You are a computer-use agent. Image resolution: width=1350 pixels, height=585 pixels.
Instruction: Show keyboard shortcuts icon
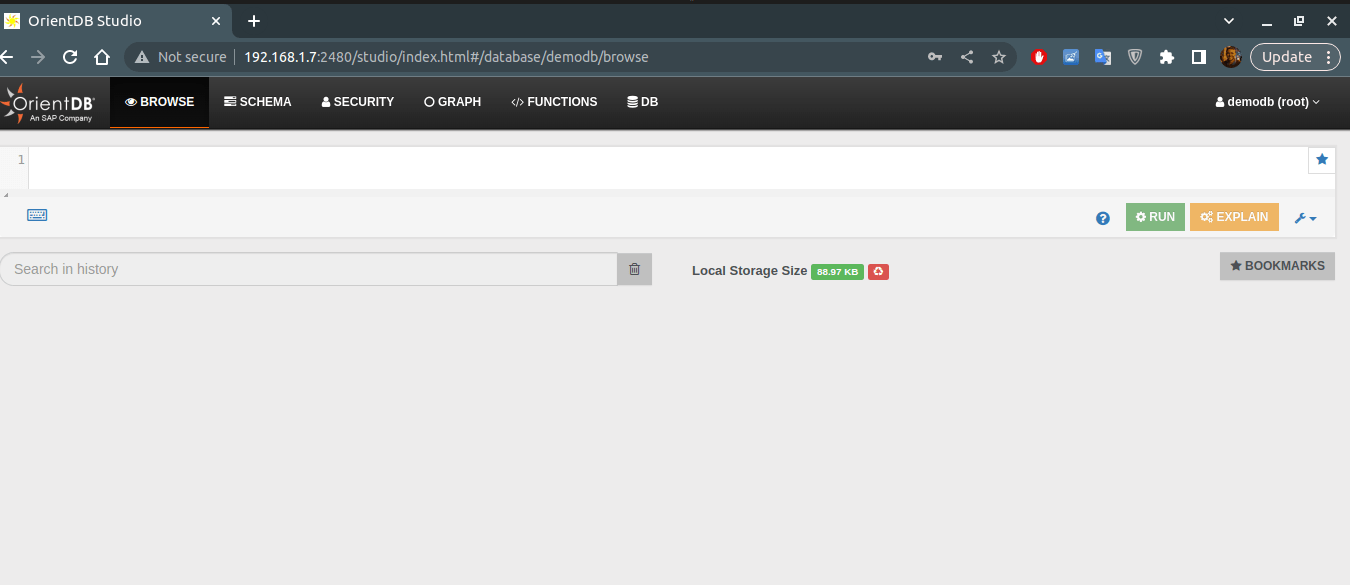point(37,215)
